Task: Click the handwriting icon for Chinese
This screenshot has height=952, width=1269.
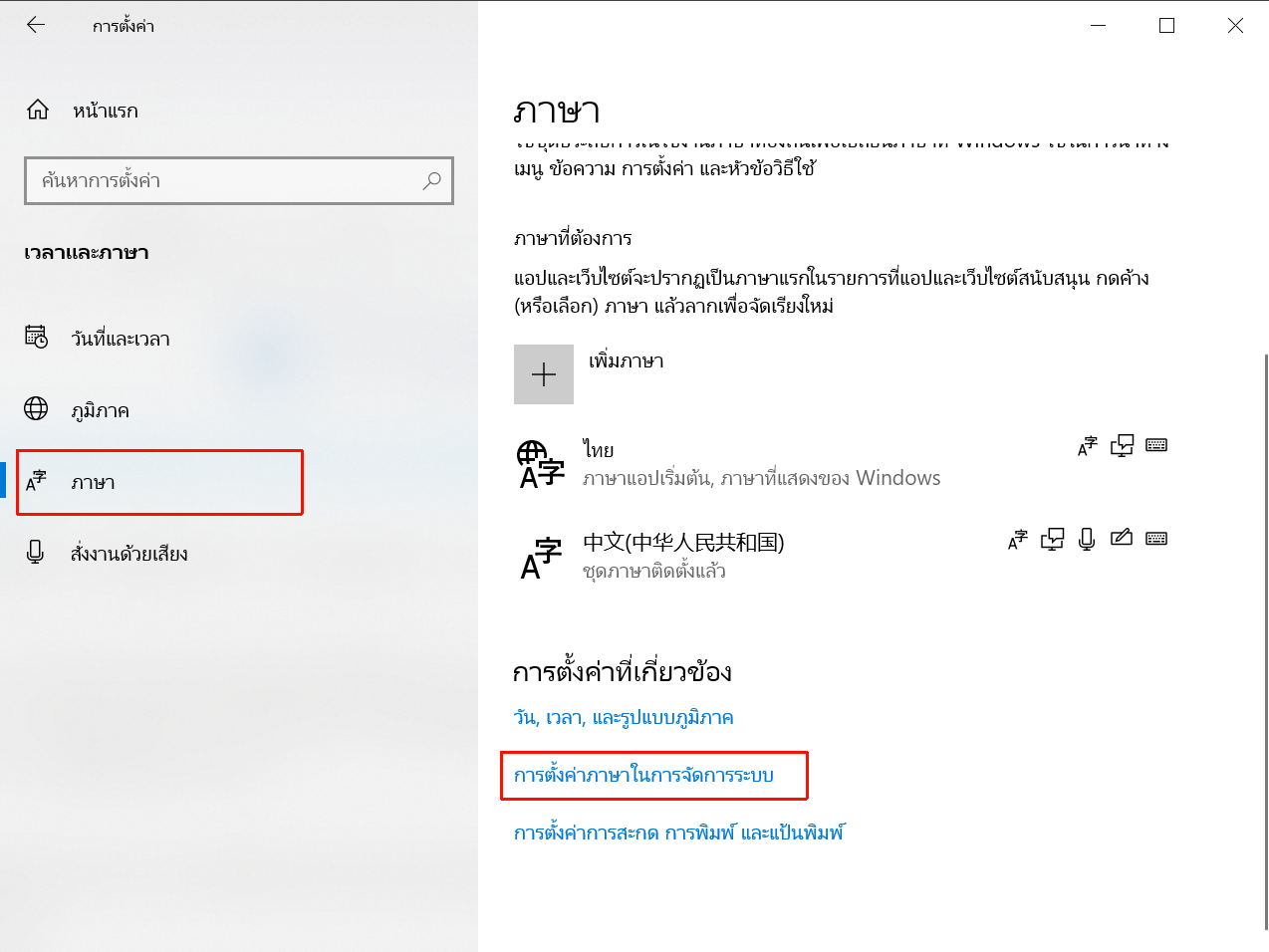Action: coord(1122,539)
